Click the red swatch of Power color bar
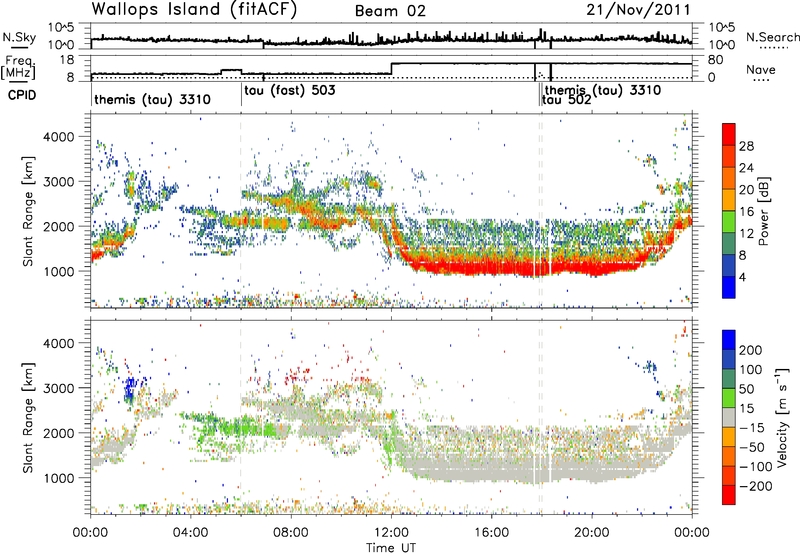The image size is (800, 554). coord(729,134)
